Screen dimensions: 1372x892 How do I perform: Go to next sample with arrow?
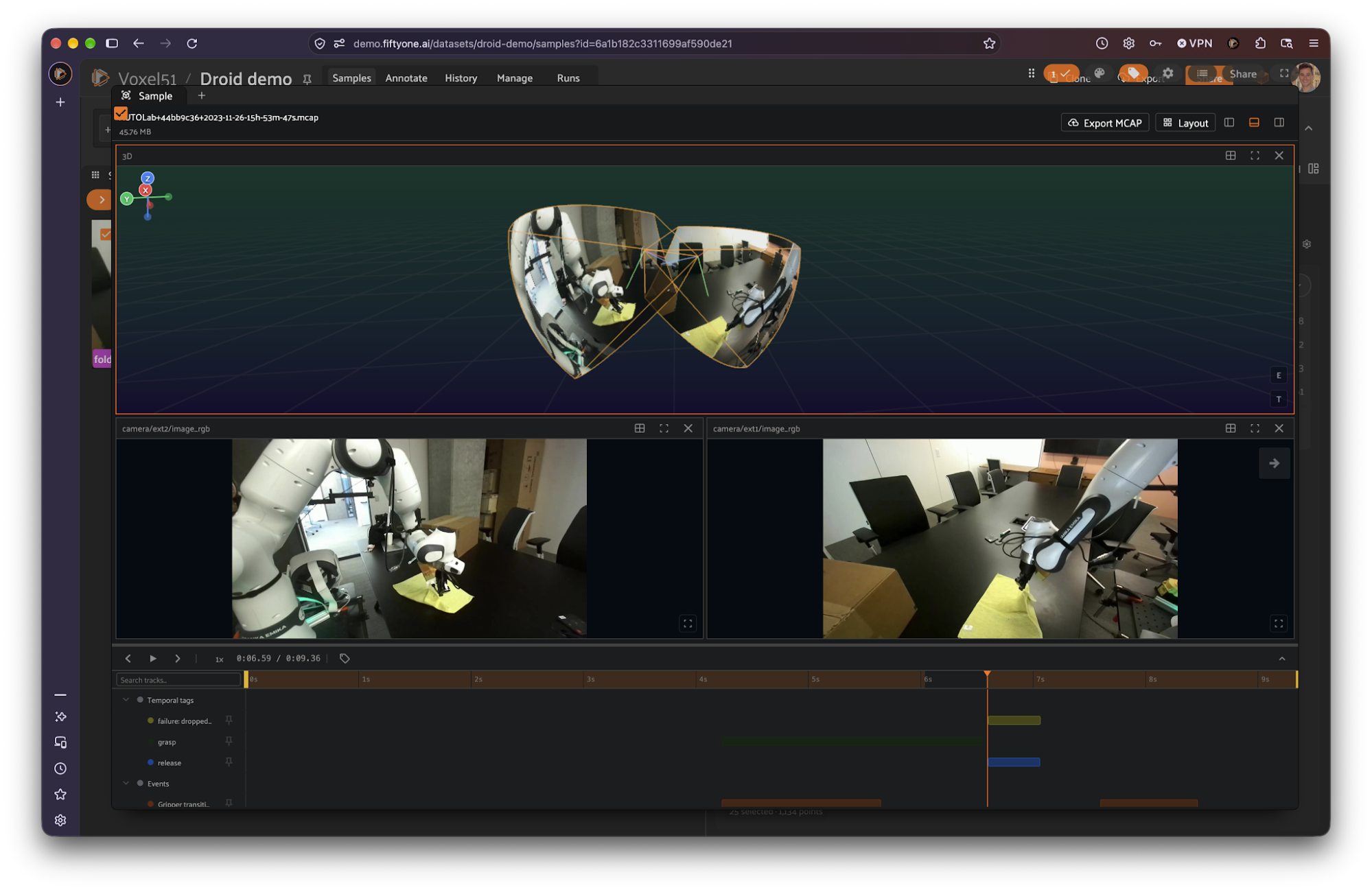(1273, 463)
